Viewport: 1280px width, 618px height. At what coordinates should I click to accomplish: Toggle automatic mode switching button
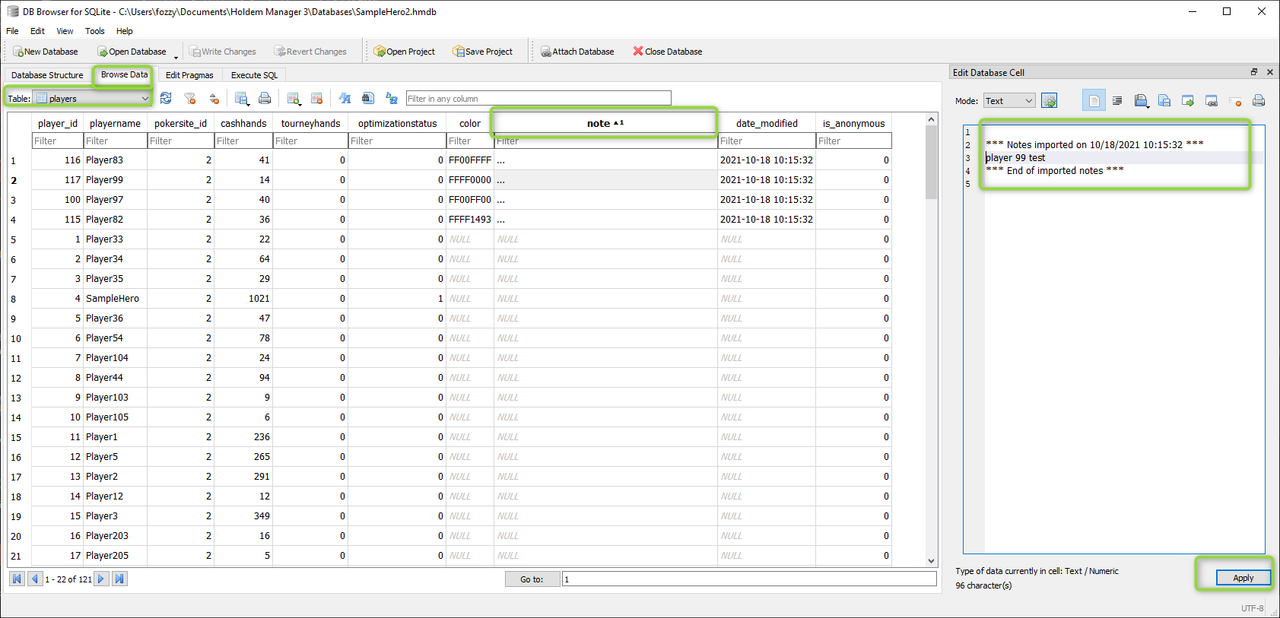pyautogui.click(x=1049, y=101)
